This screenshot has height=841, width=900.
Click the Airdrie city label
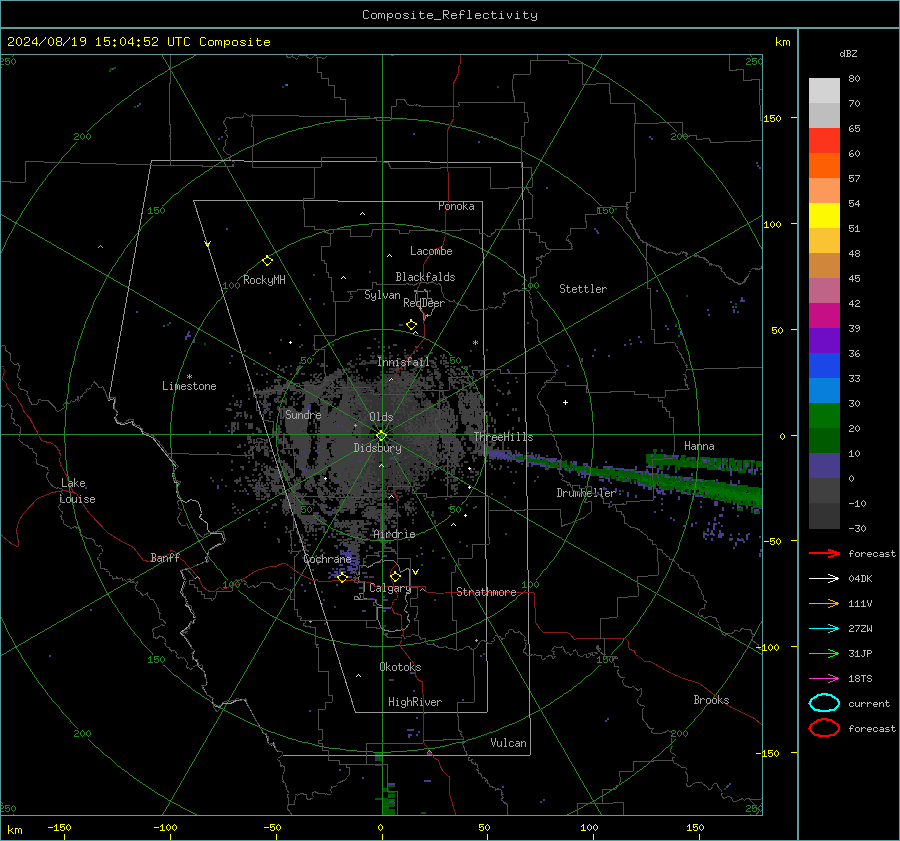click(394, 534)
